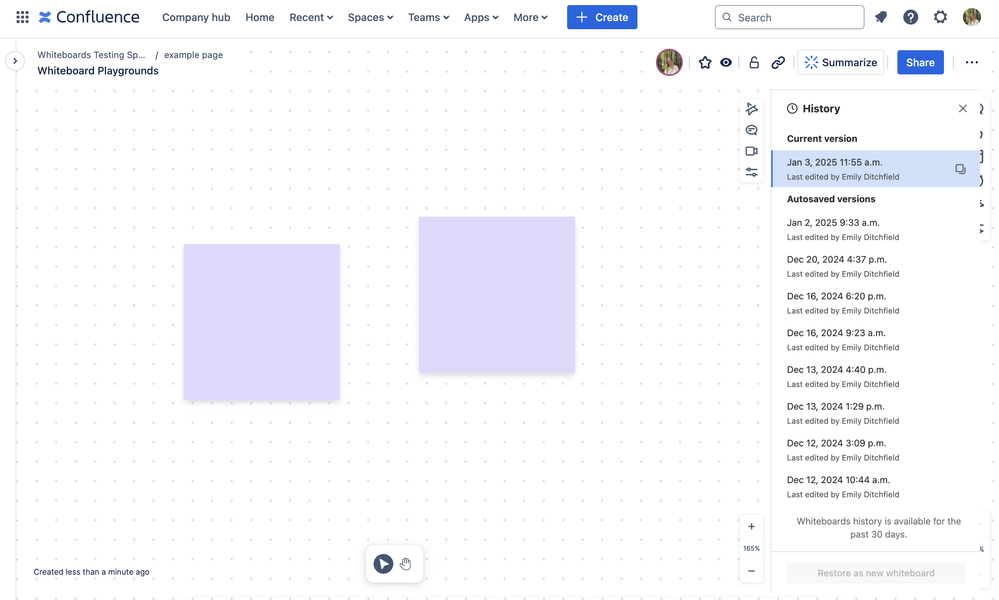Click Restore as new whiteboard button
The image size is (999, 600).
tap(876, 573)
